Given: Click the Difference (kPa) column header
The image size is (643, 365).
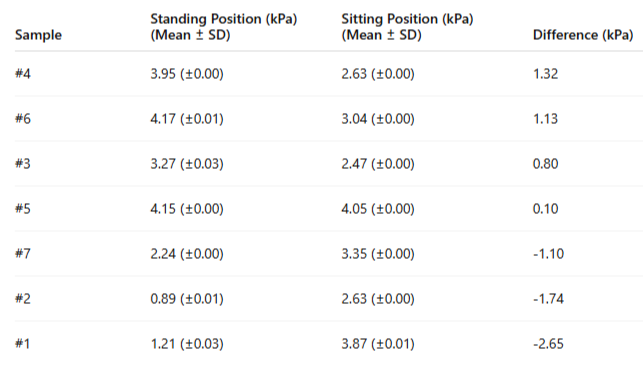Looking at the screenshot, I should pos(583,35).
